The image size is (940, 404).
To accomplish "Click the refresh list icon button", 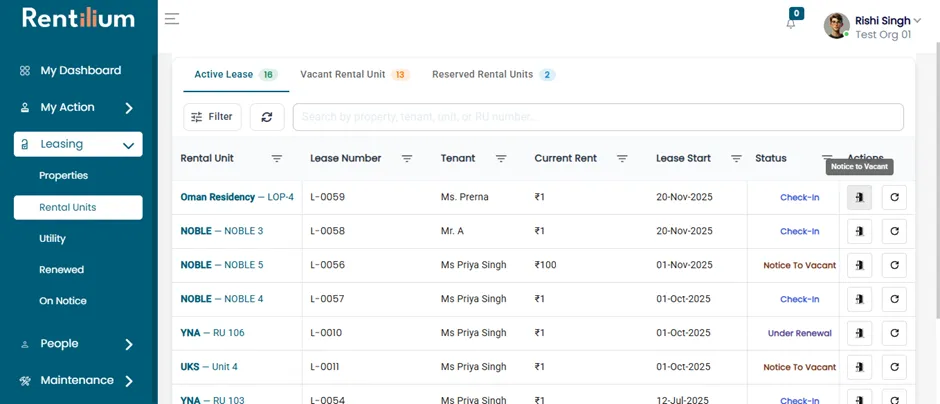I will (x=267, y=117).
